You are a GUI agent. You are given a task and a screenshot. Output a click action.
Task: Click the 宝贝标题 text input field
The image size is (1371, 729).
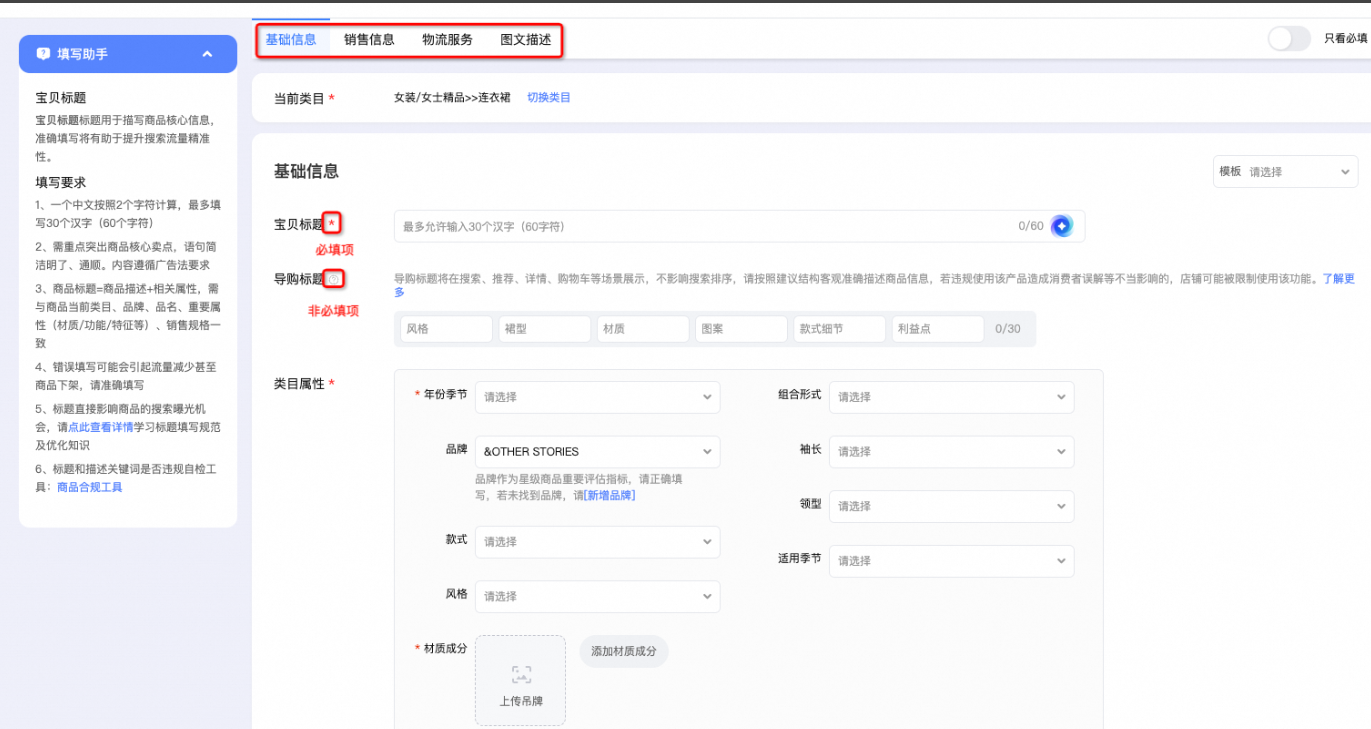point(700,226)
